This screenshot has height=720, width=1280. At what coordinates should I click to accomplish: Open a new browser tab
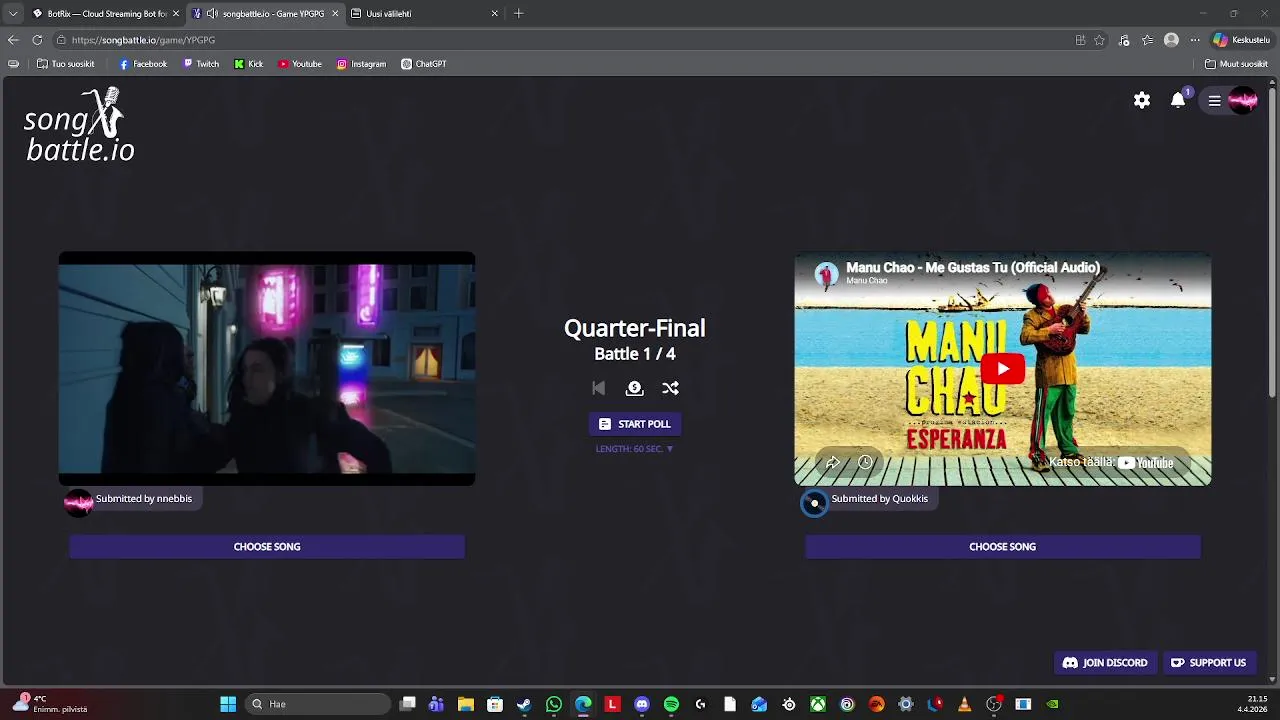pyautogui.click(x=518, y=14)
